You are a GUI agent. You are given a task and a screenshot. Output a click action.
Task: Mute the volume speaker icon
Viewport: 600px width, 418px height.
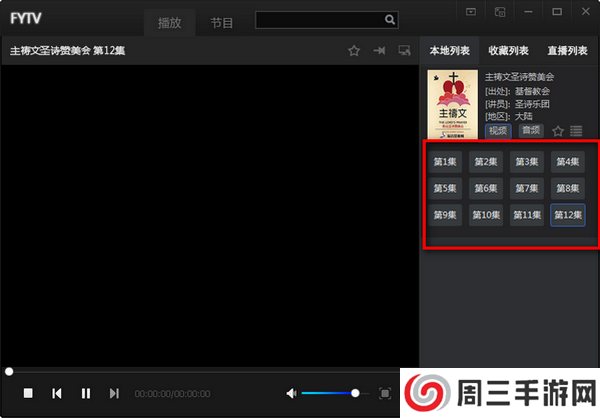[291, 394]
